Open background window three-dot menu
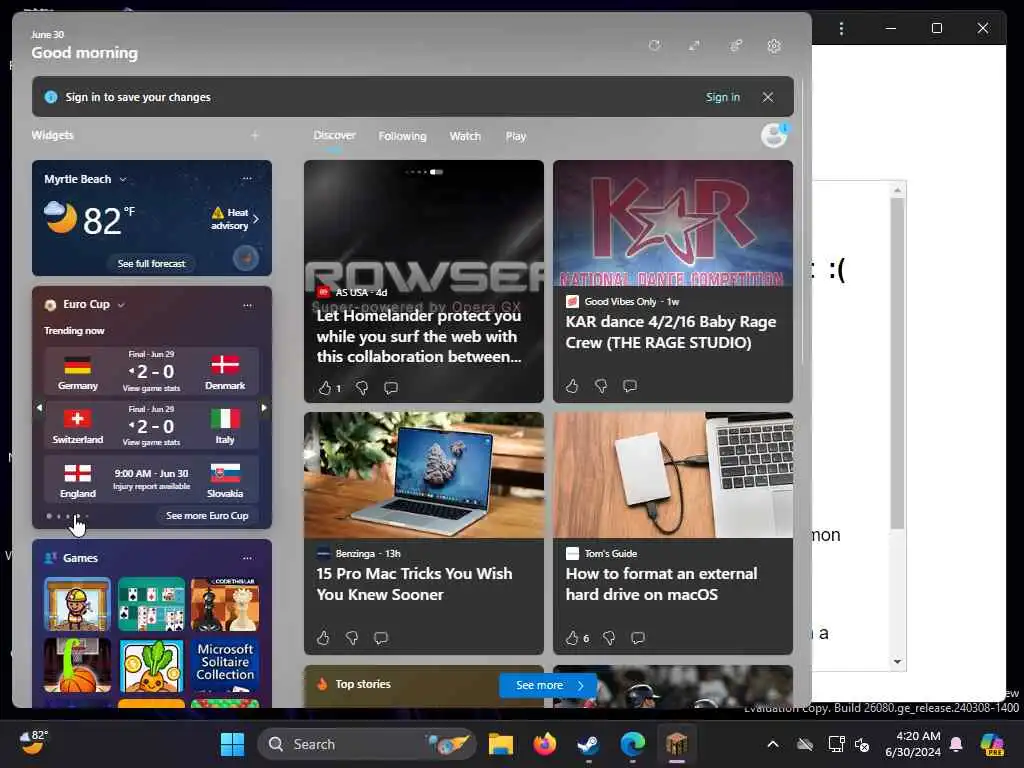Screen dimensions: 1024x768 (841, 28)
